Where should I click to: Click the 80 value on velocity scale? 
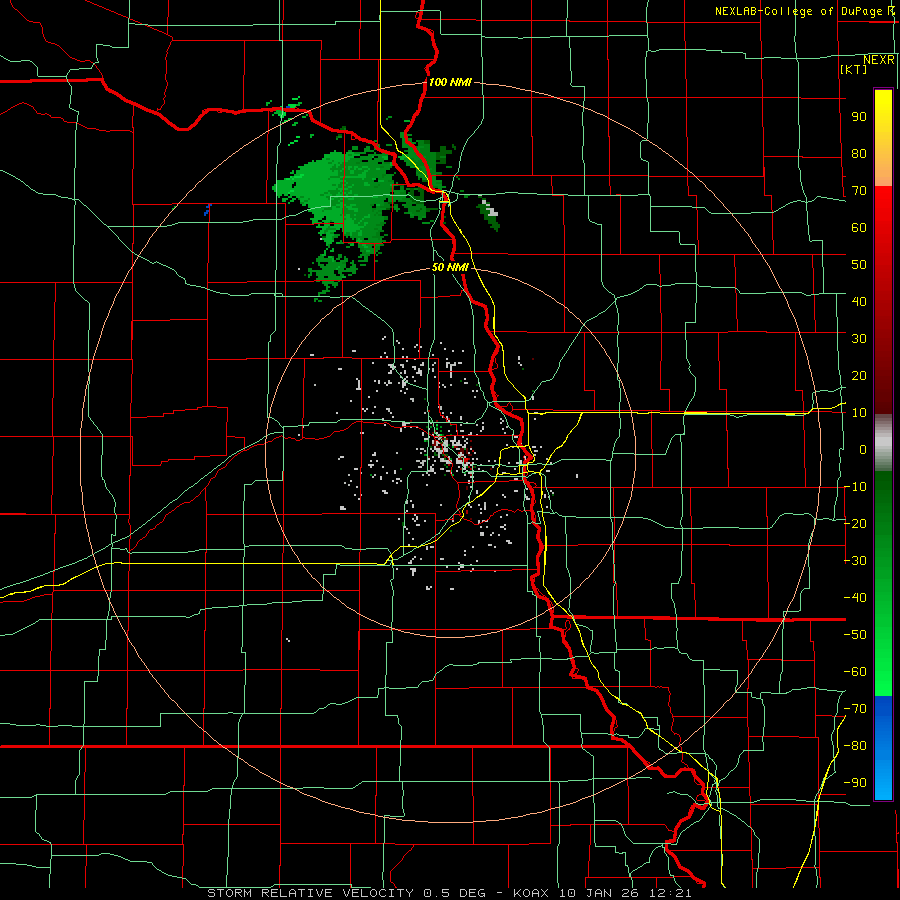pos(859,154)
